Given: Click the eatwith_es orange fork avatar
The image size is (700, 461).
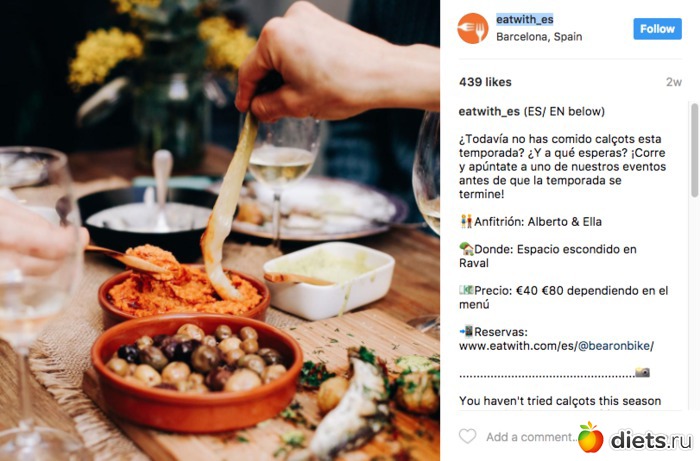Looking at the screenshot, I should point(473,28).
